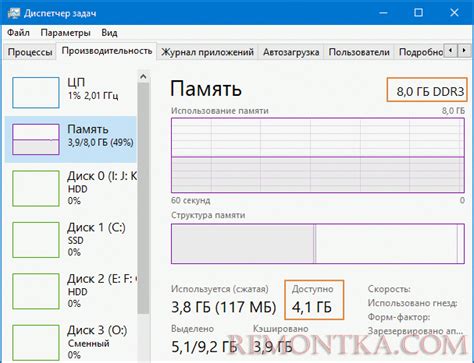The height and width of the screenshot is (363, 474).
Task: Select the Память item in sidebar
Action: [71, 139]
